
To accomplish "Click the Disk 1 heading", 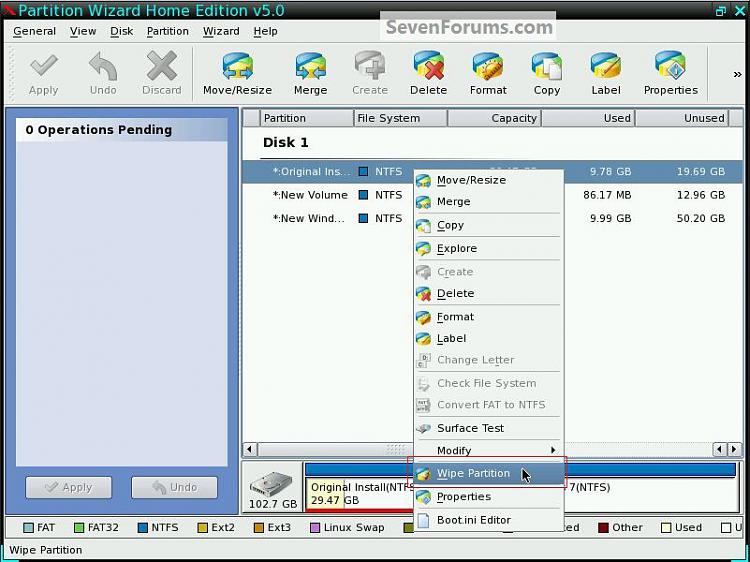I will point(286,143).
